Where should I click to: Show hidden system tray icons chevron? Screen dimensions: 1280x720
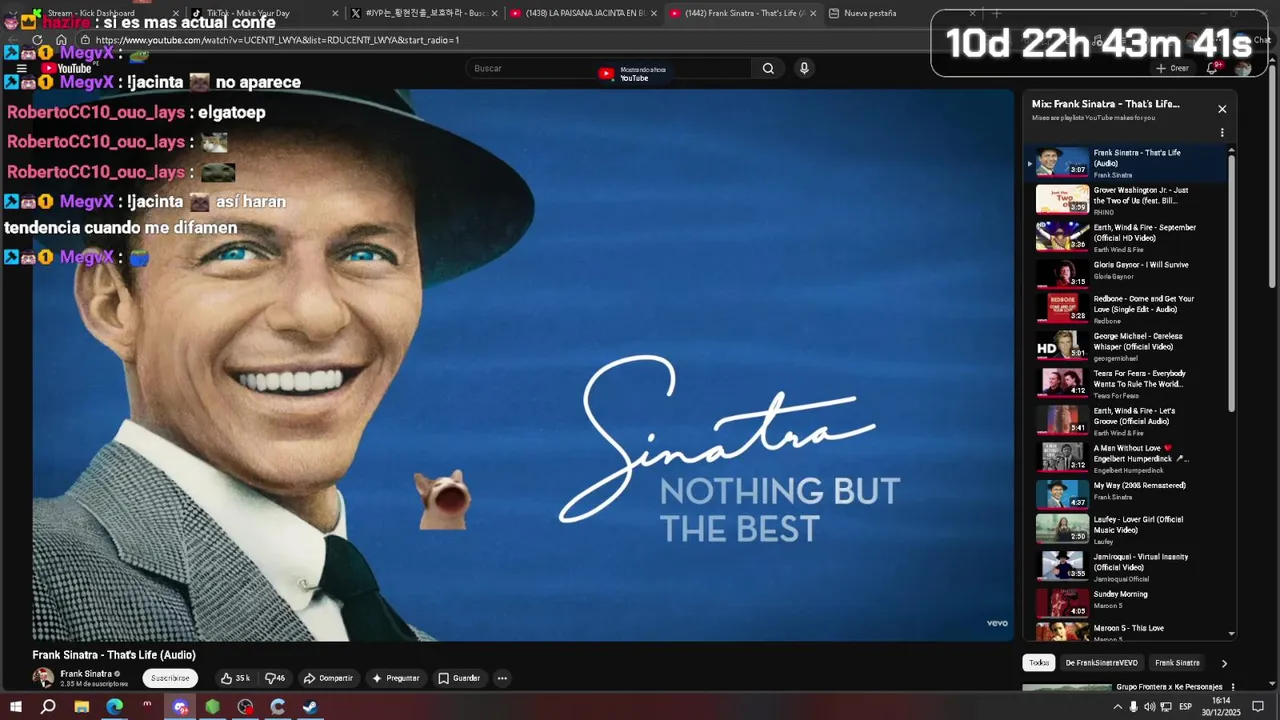click(1117, 707)
